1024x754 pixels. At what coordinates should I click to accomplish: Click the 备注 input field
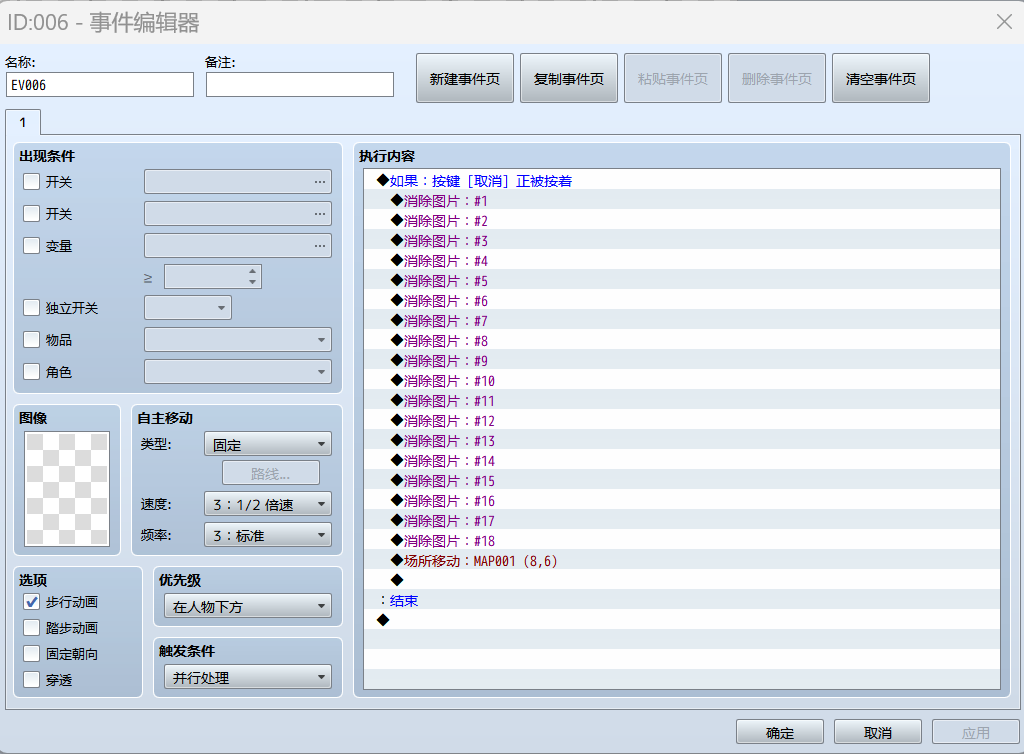pyautogui.click(x=300, y=85)
